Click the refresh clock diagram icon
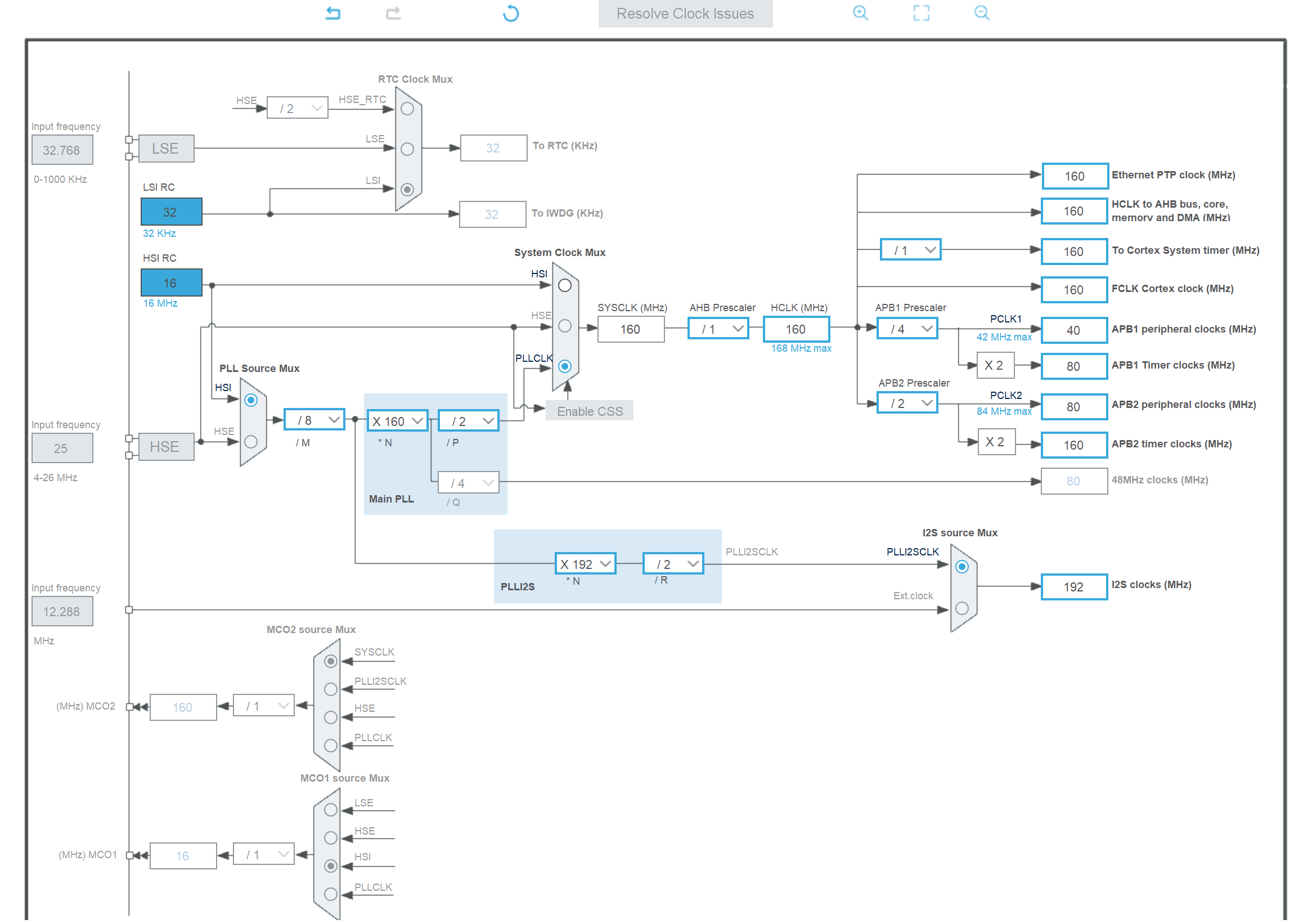This screenshot has height=924, width=1312. pos(511,13)
